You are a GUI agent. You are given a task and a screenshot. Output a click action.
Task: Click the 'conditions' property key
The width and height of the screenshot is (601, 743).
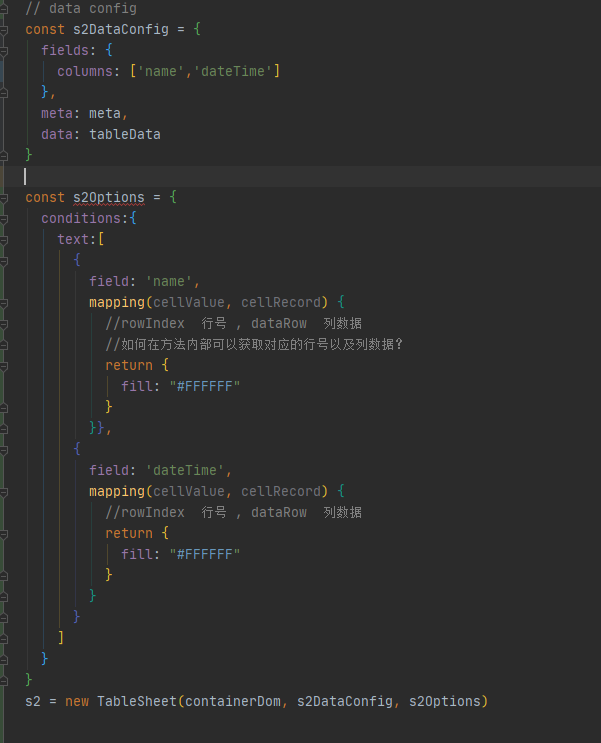[x=81, y=218]
